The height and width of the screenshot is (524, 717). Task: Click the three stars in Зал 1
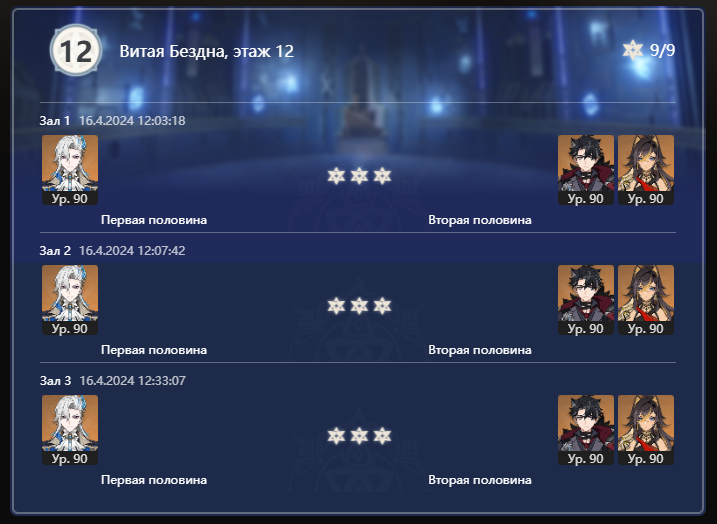click(x=359, y=176)
